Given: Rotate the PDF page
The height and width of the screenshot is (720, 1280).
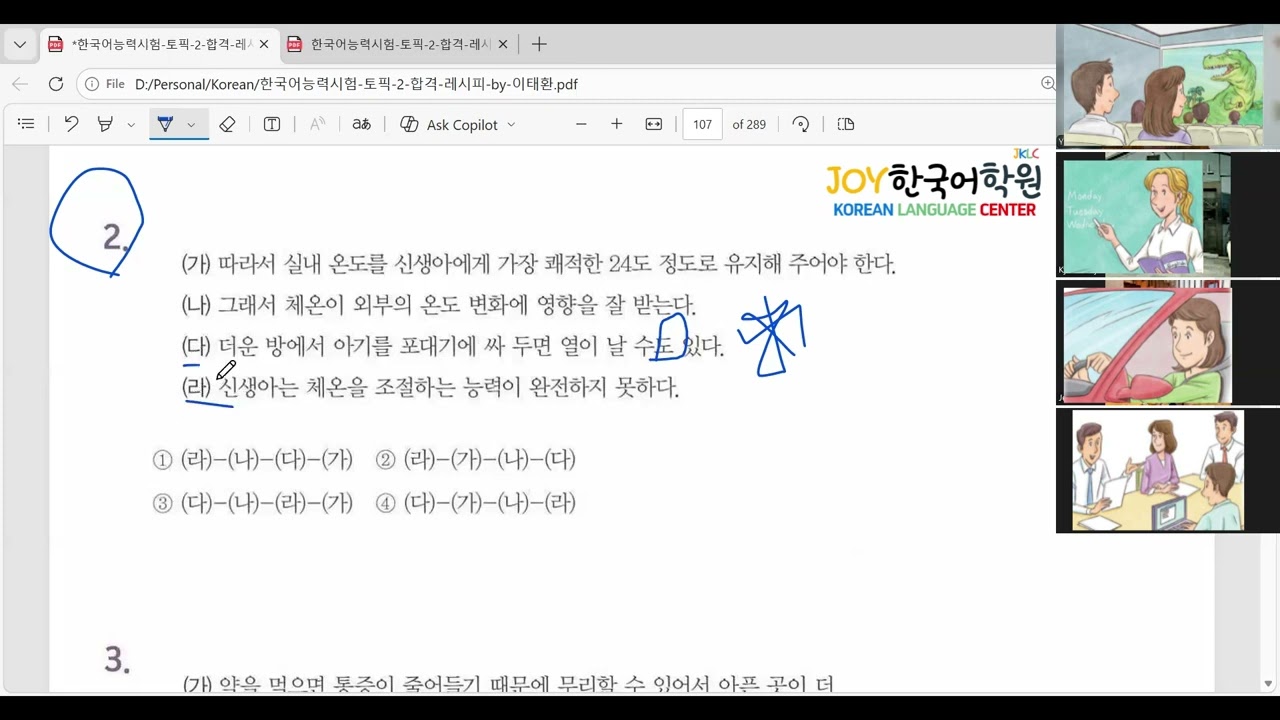Looking at the screenshot, I should pyautogui.click(x=800, y=124).
